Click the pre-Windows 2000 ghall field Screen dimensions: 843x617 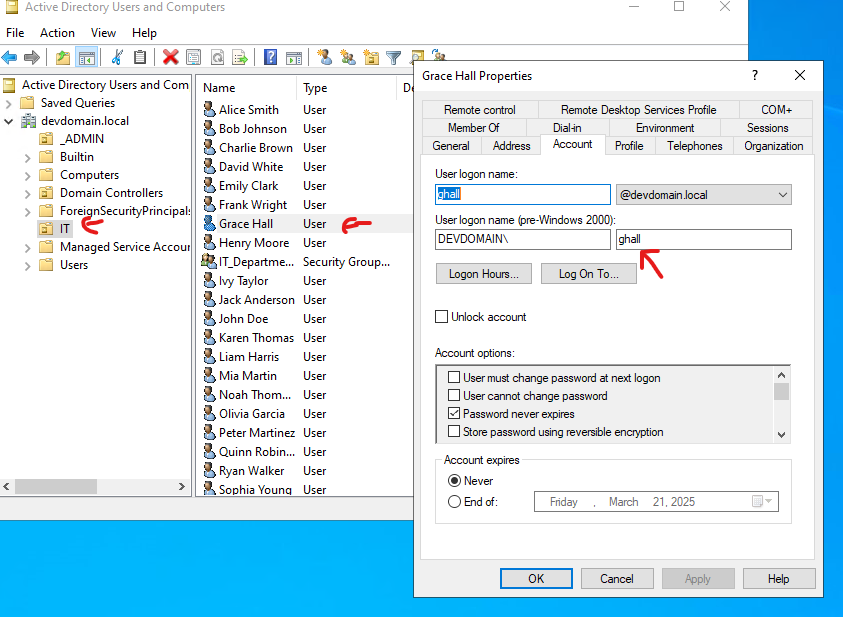[x=703, y=239]
